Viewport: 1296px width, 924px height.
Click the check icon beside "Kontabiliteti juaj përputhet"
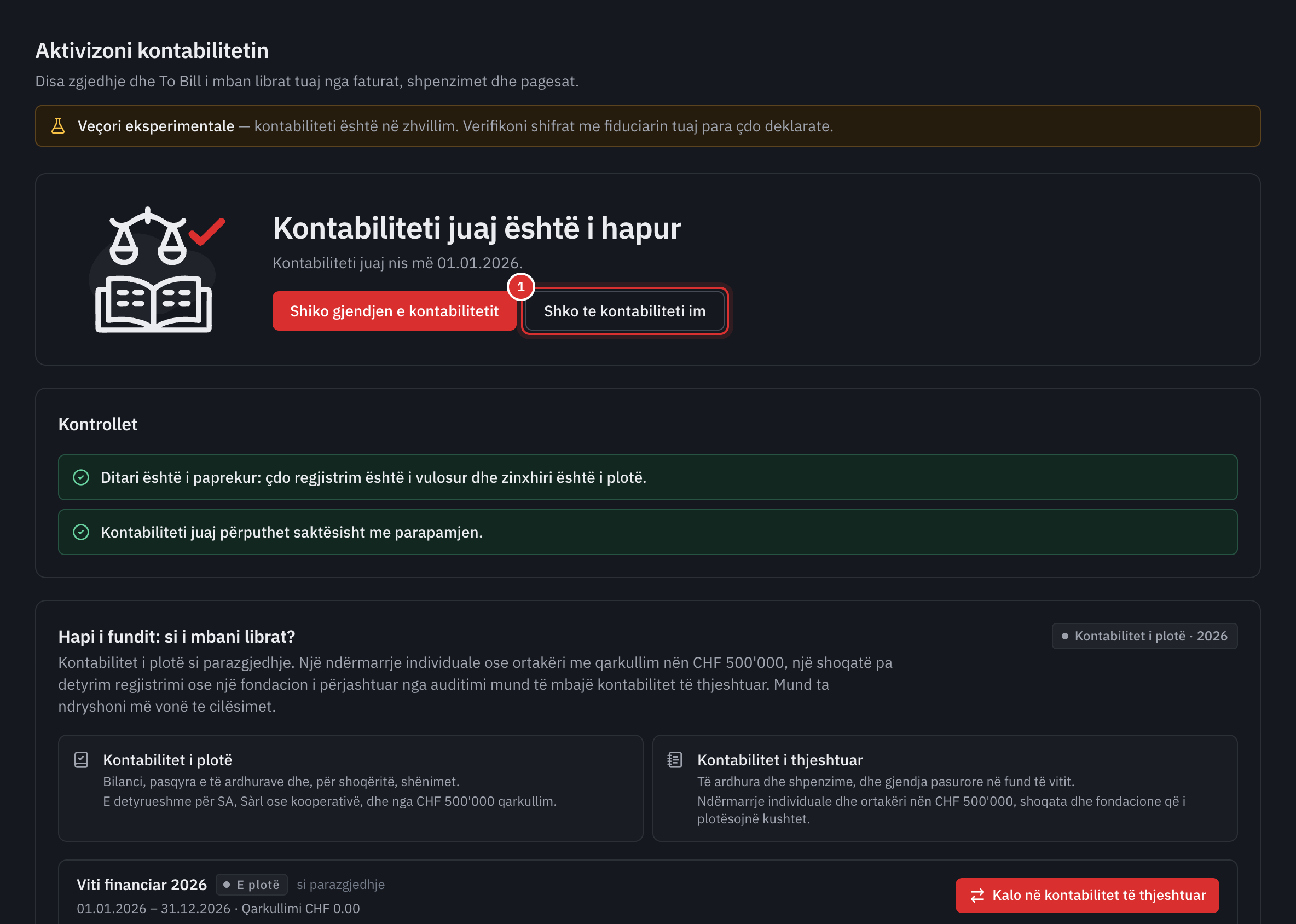coord(82,532)
